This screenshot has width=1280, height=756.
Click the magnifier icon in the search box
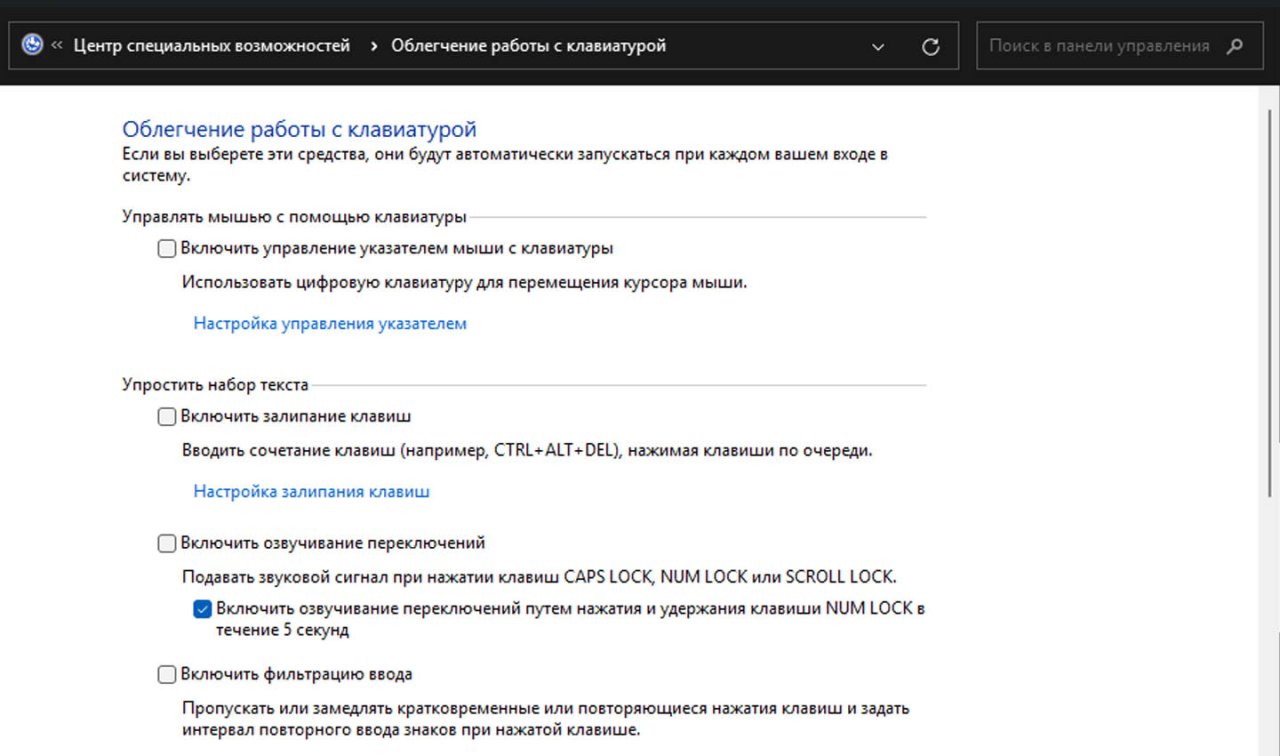[1236, 46]
